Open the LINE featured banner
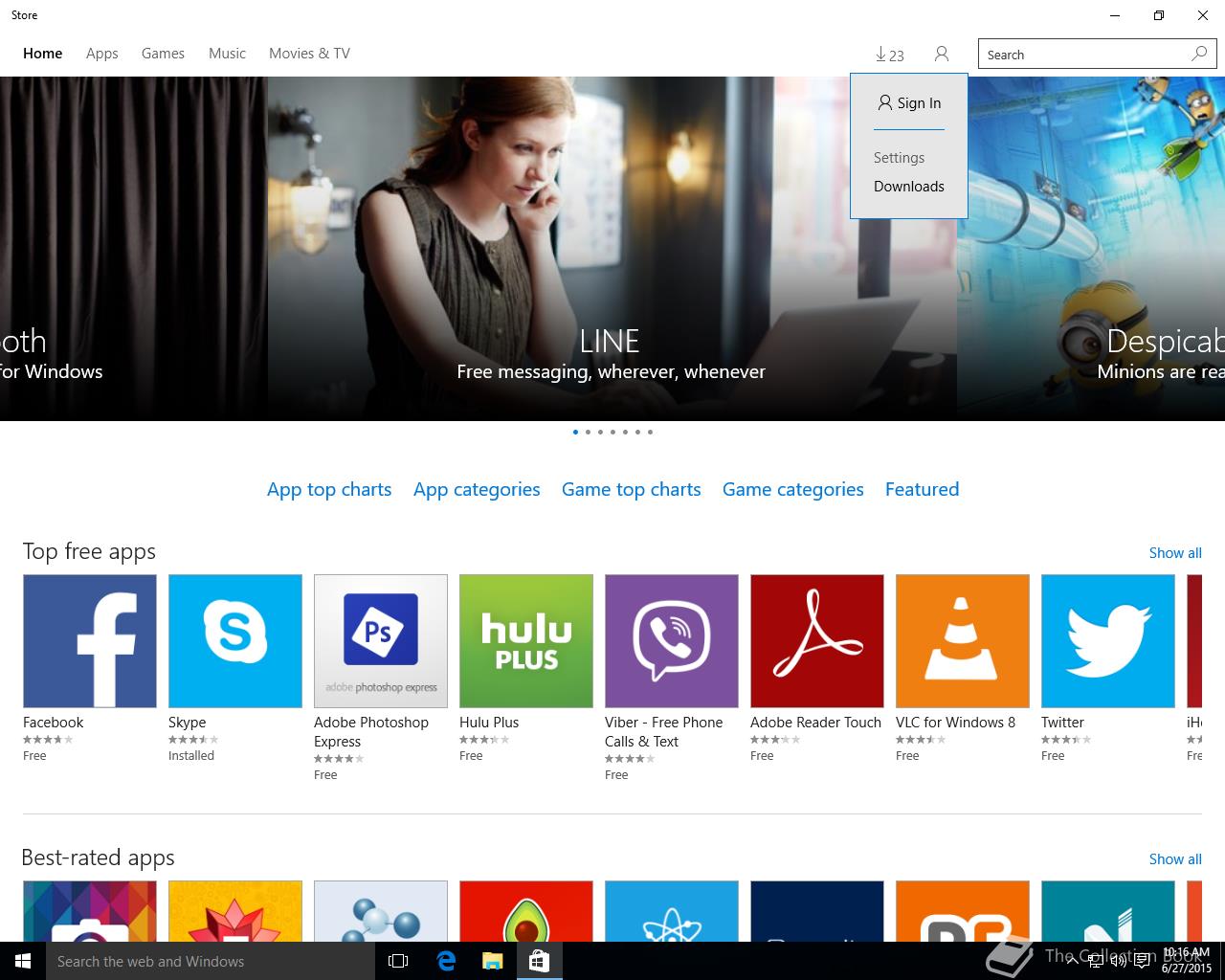This screenshot has width=1225, height=980. (x=612, y=249)
